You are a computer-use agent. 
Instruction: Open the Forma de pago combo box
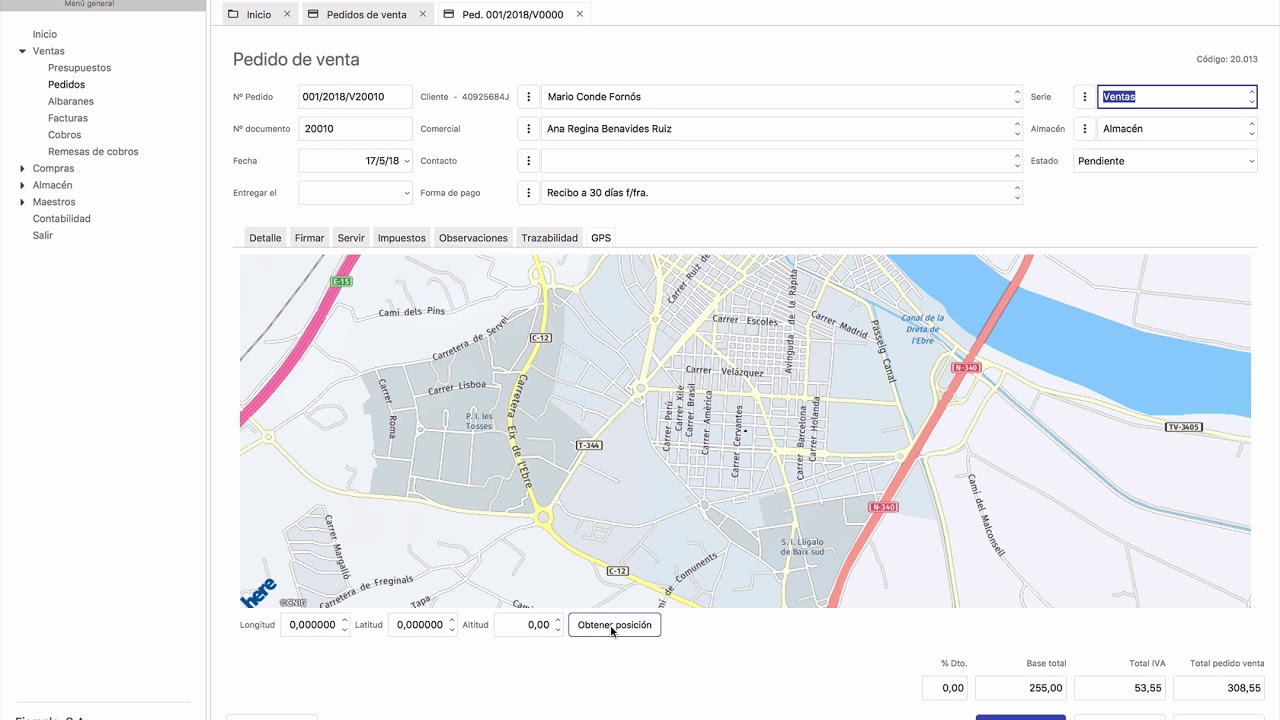[782, 193]
